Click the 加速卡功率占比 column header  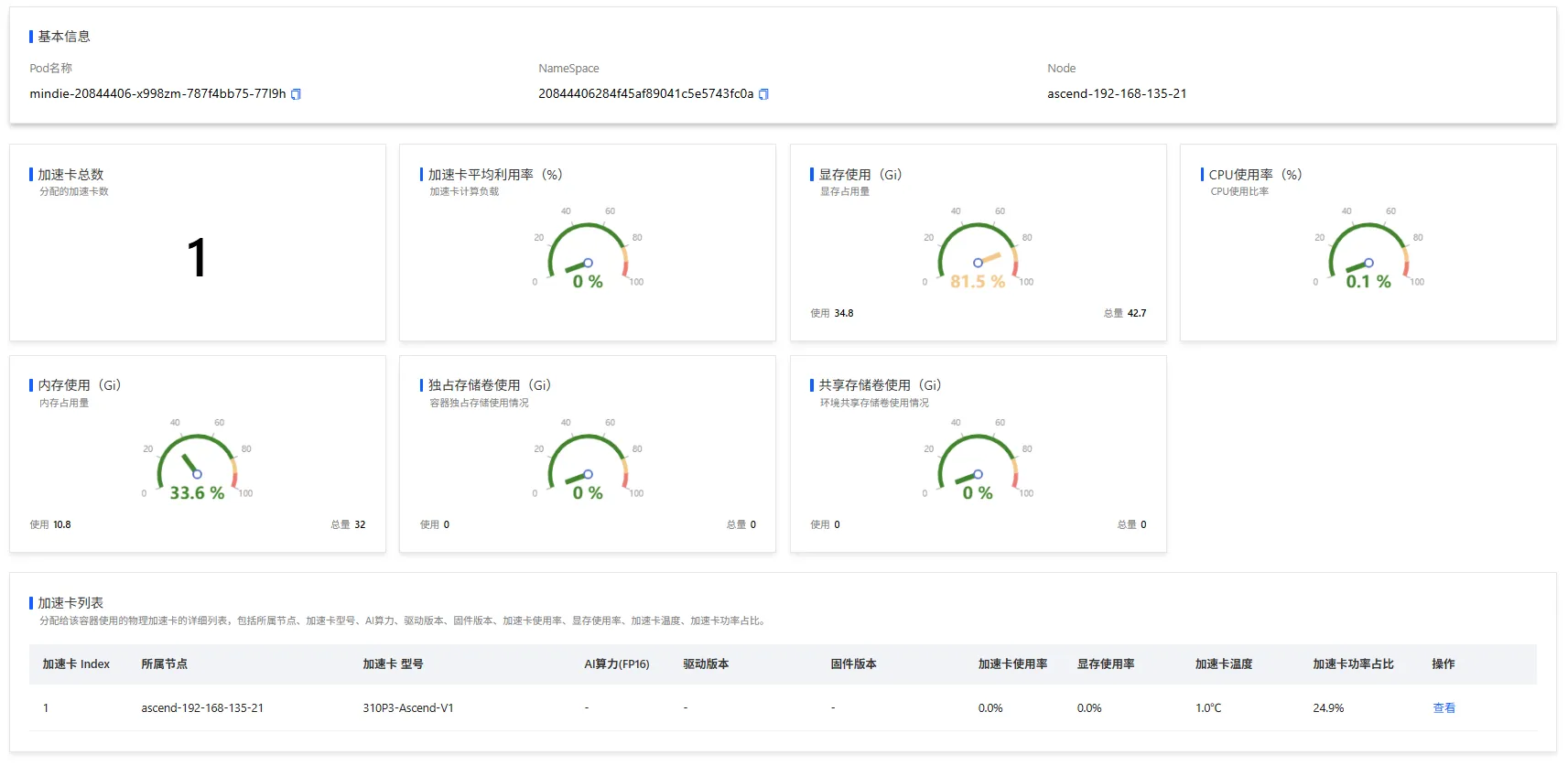pyautogui.click(x=1353, y=664)
